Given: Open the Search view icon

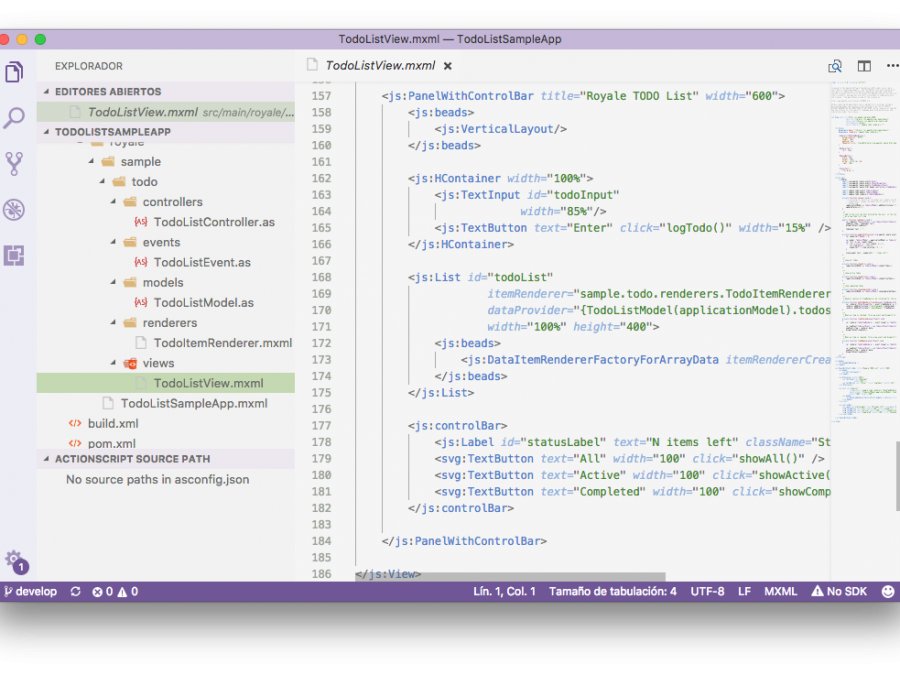Looking at the screenshot, I should click(14, 118).
